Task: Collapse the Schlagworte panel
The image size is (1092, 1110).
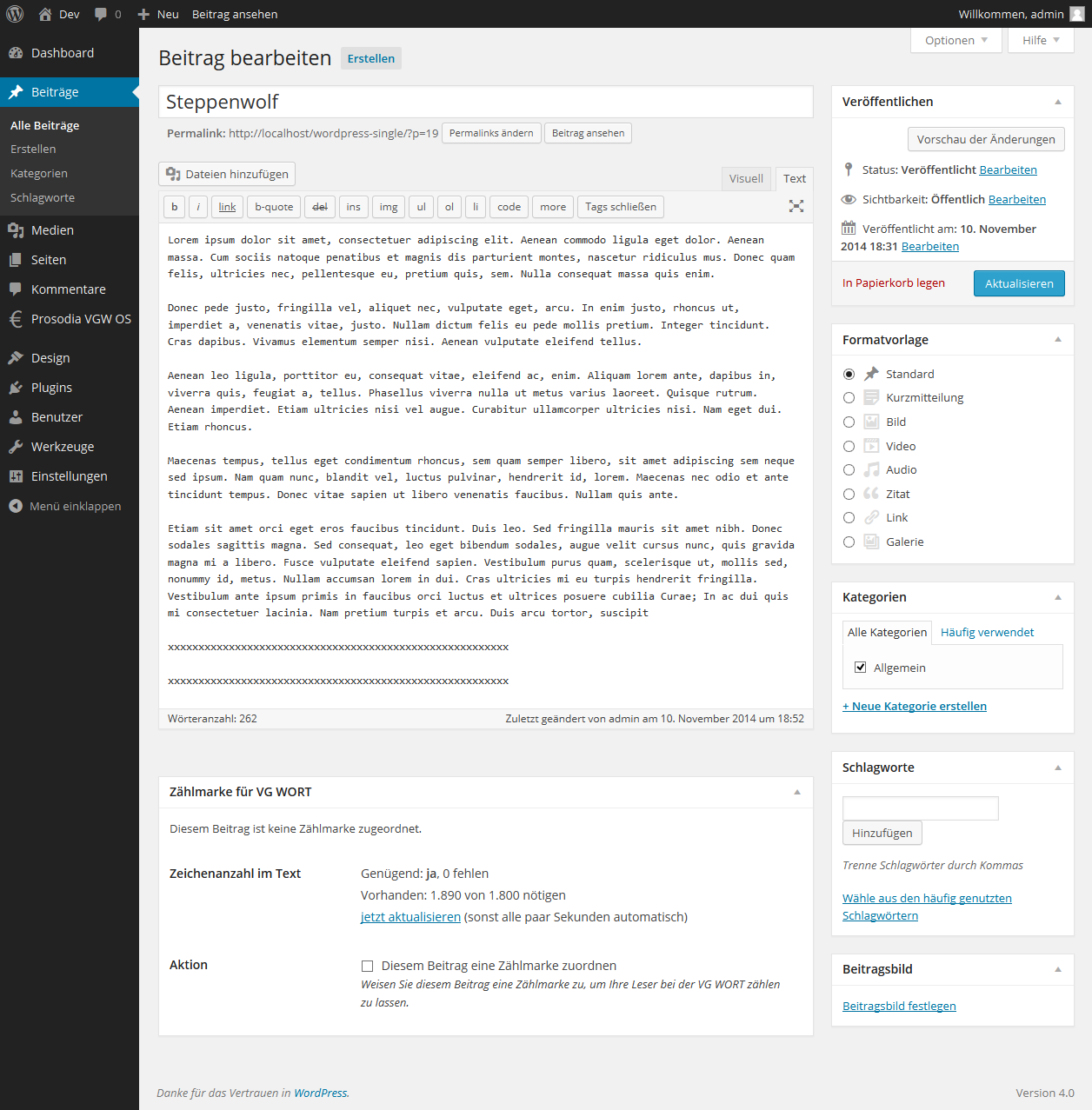Action: [1058, 768]
